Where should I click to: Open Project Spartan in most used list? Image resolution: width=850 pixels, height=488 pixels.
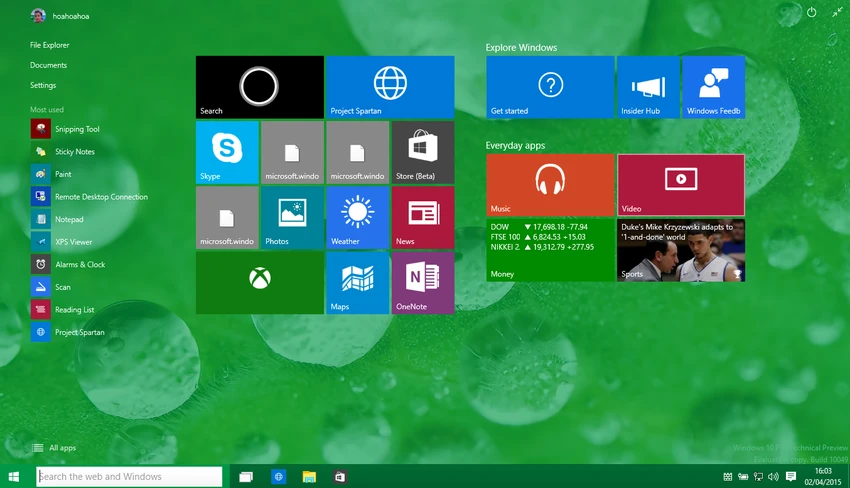68,332
